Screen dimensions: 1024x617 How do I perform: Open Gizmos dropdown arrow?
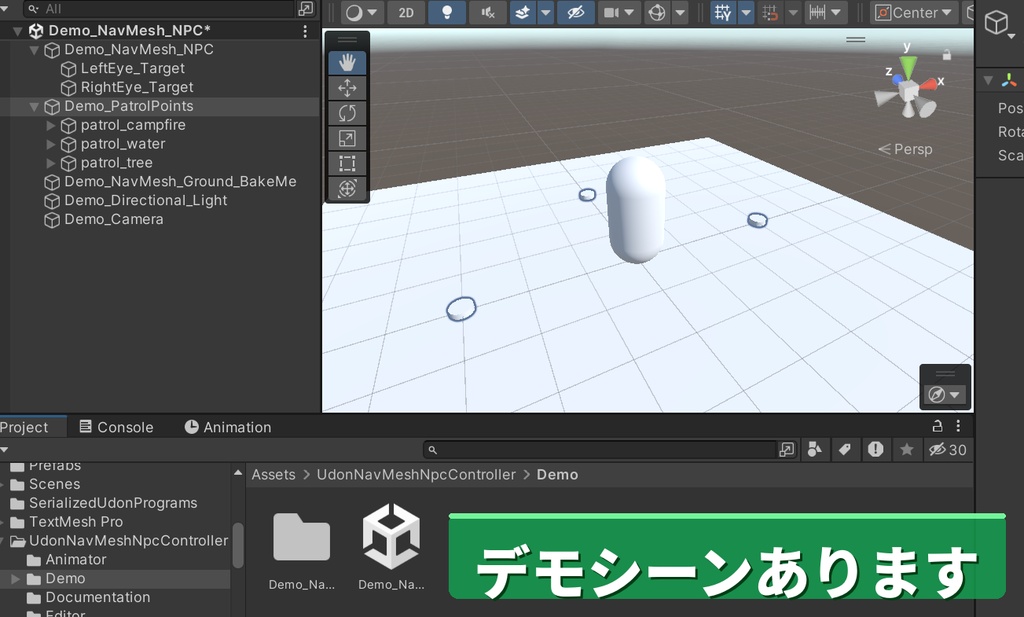(680, 12)
